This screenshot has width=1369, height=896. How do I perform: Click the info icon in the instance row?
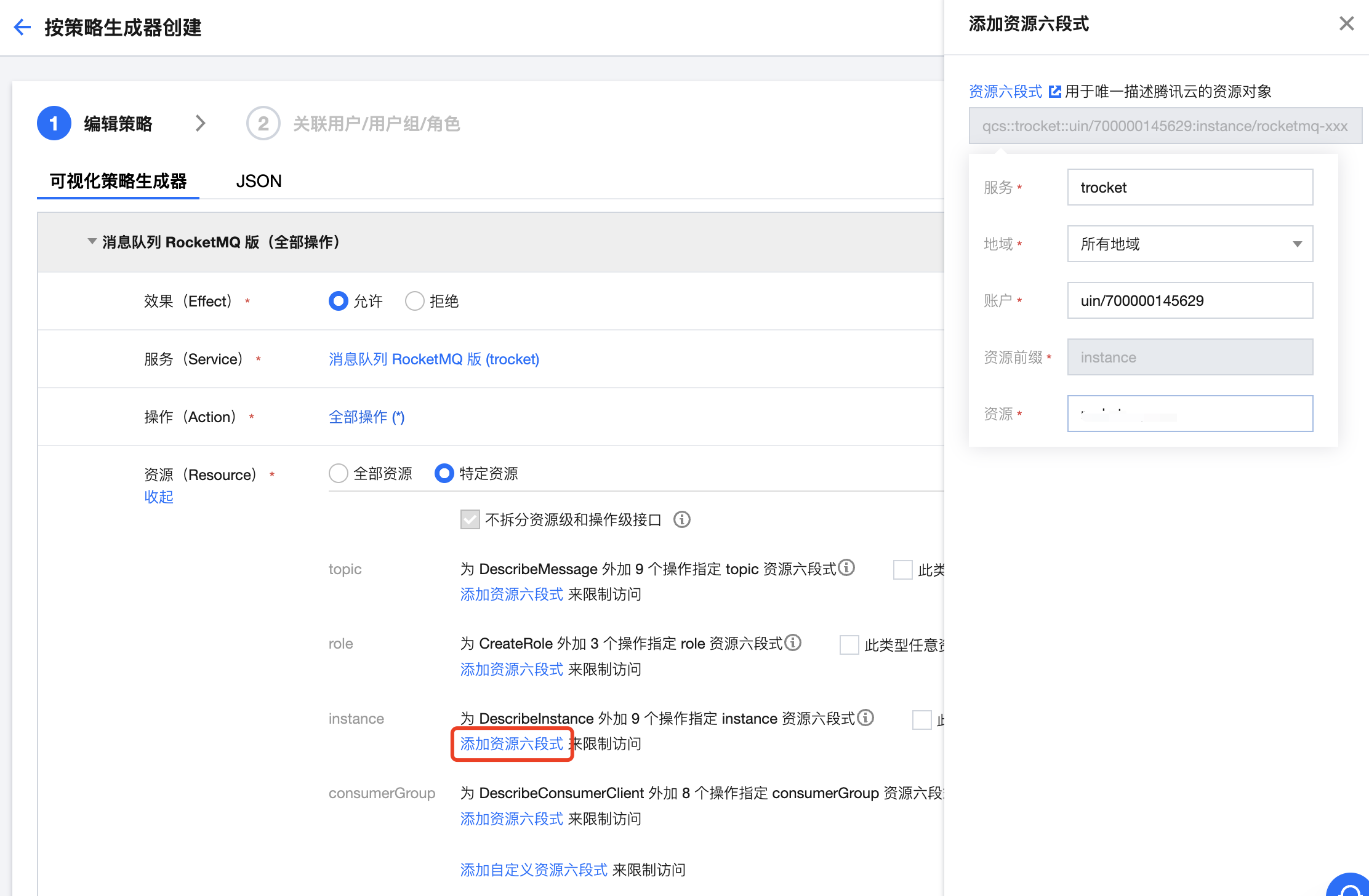[x=865, y=718]
